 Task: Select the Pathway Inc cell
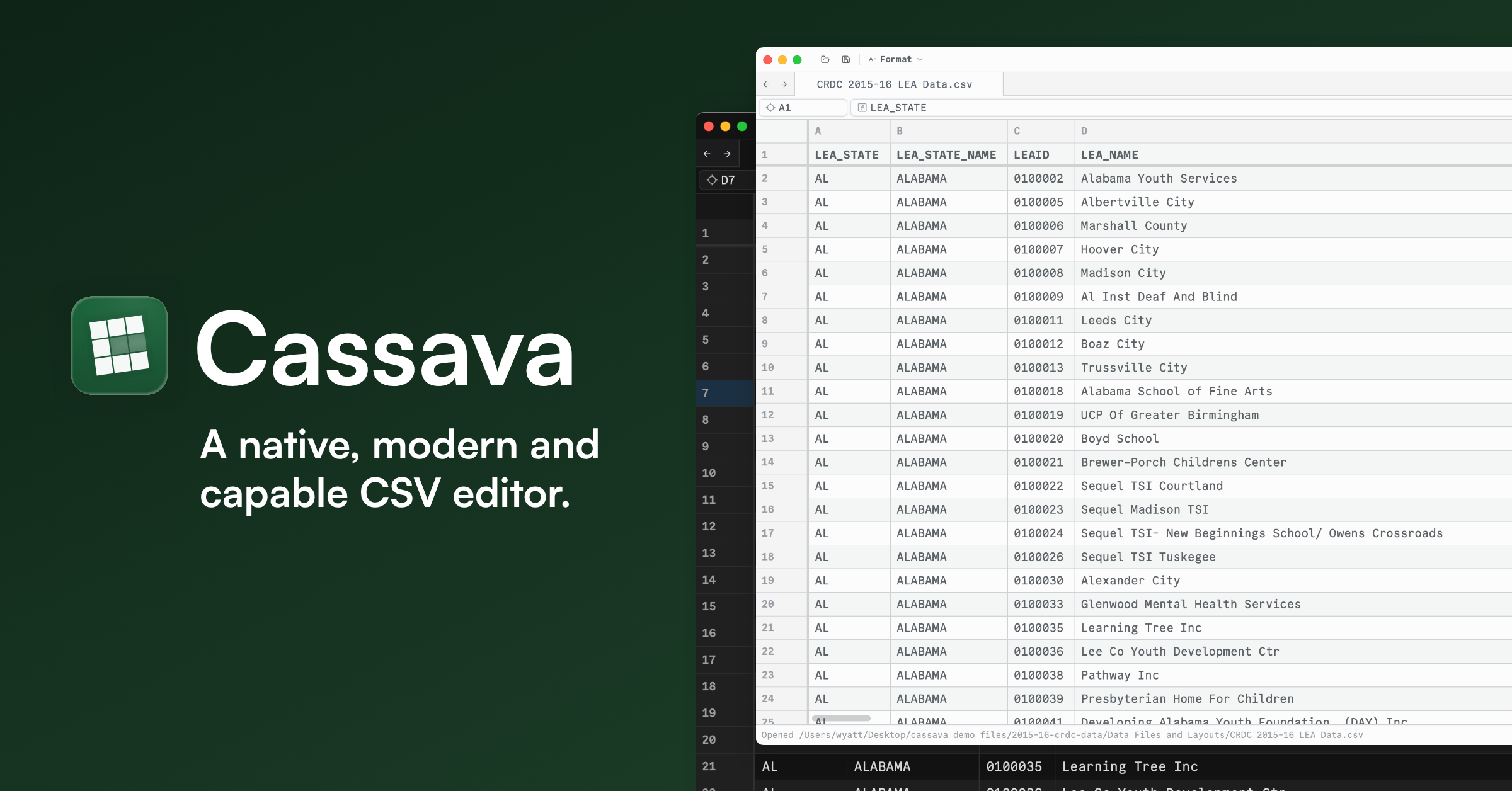(x=1293, y=675)
